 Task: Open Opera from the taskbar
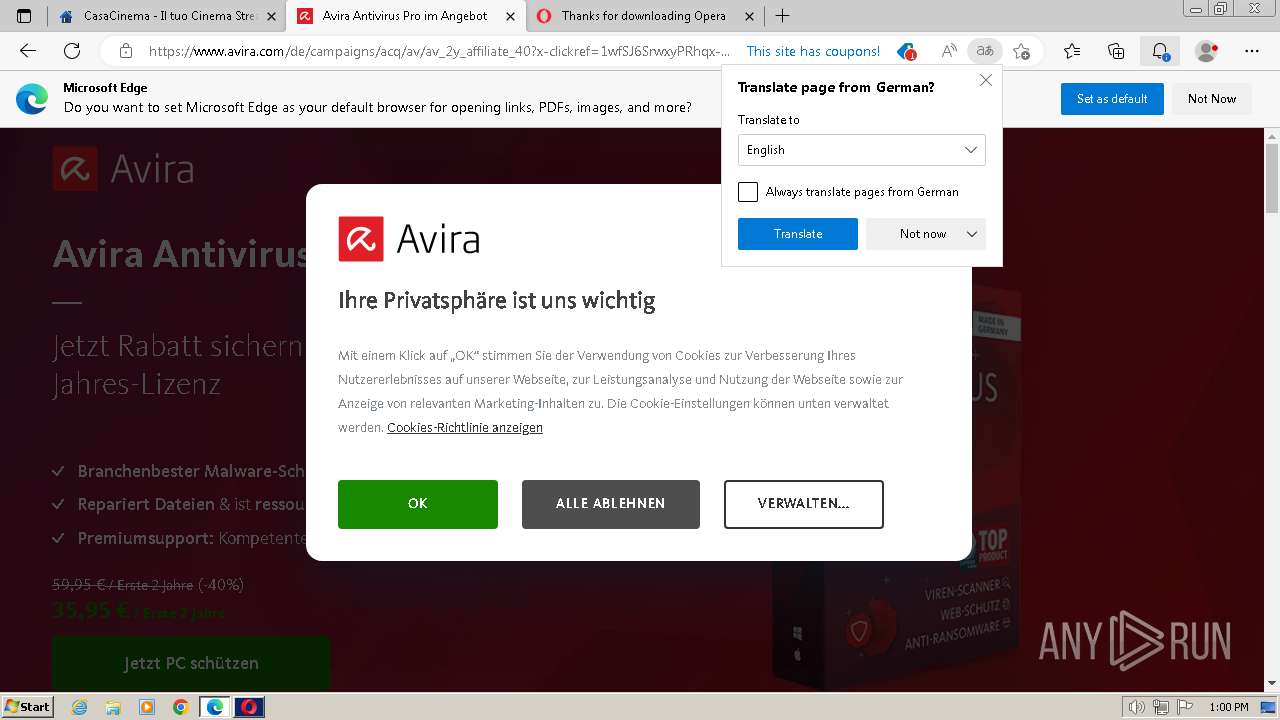pos(249,707)
